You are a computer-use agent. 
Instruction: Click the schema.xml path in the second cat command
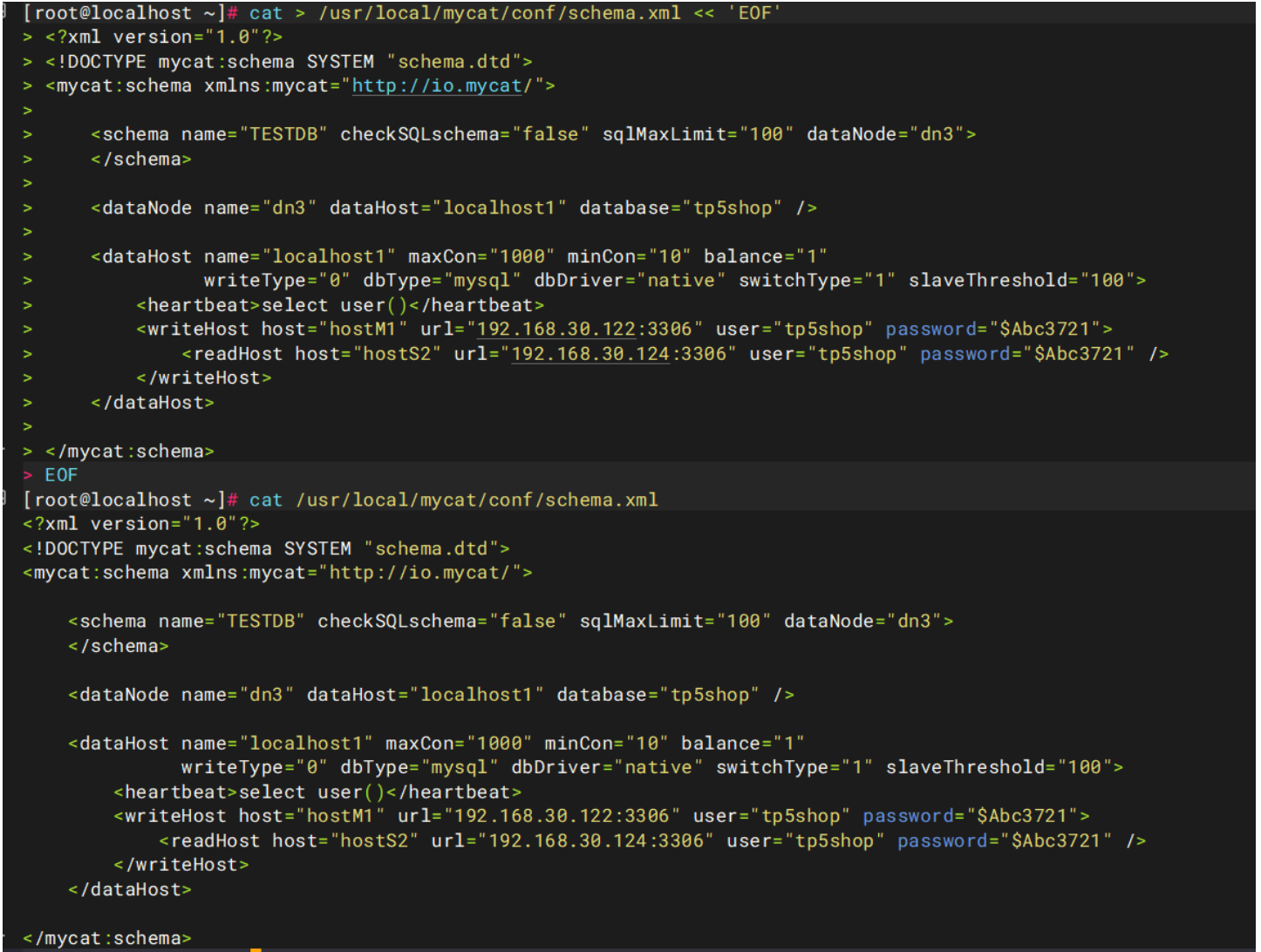(x=477, y=500)
